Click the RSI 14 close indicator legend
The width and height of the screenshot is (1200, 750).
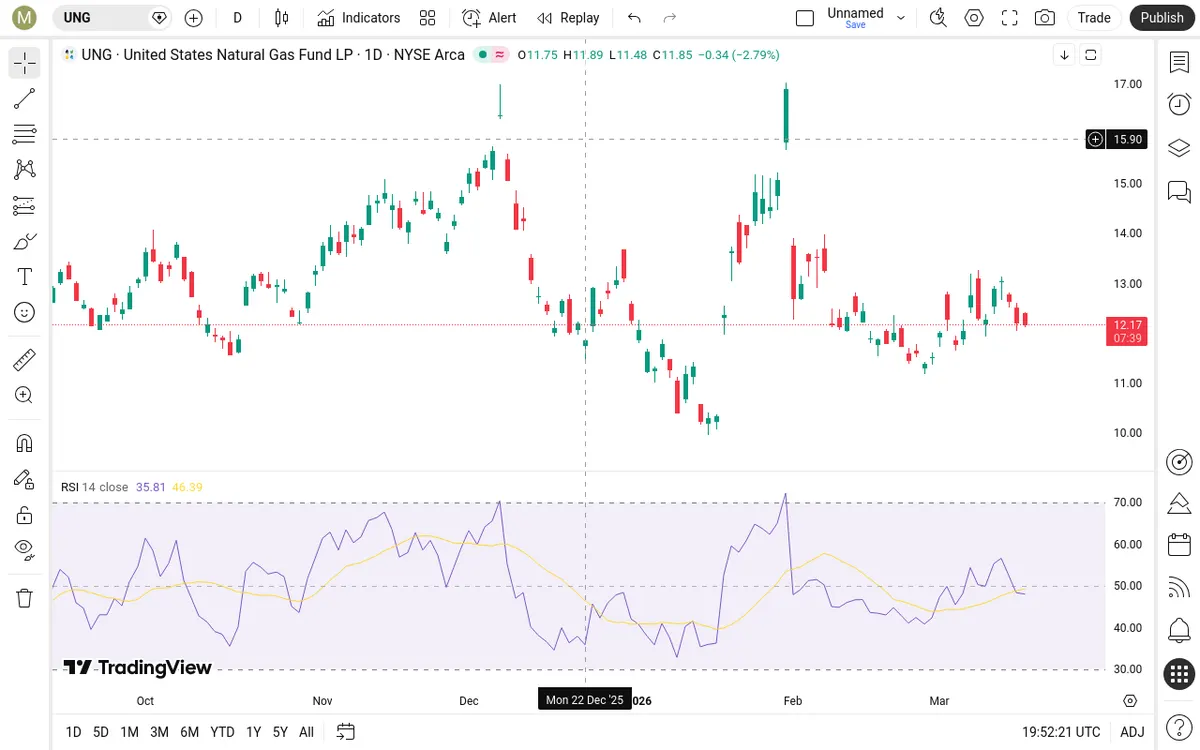[95, 487]
